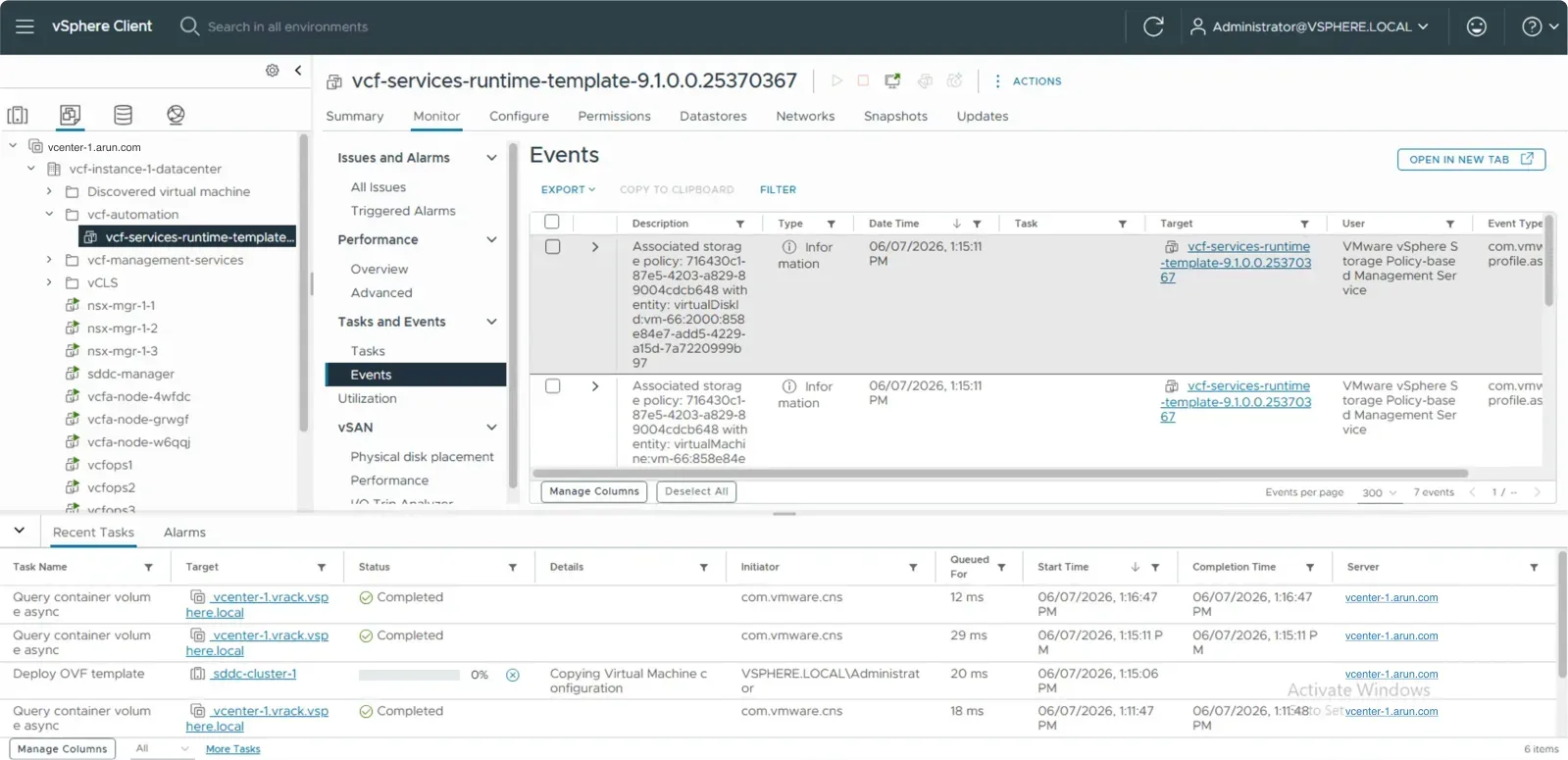This screenshot has width=1568, height=760.
Task: Collapse the navigation sidebar with arrow
Action: click(298, 71)
